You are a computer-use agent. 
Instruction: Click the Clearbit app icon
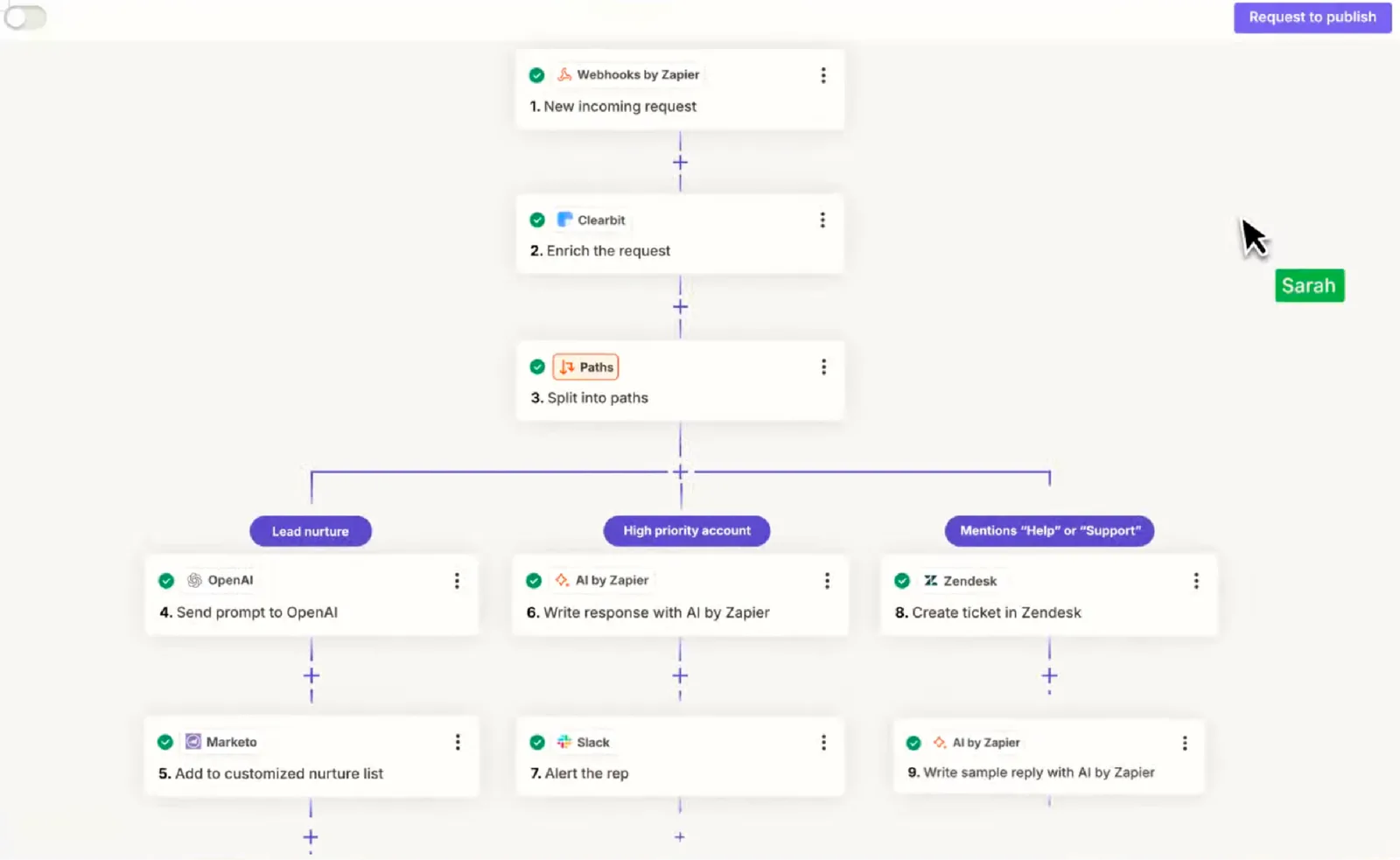coord(565,220)
